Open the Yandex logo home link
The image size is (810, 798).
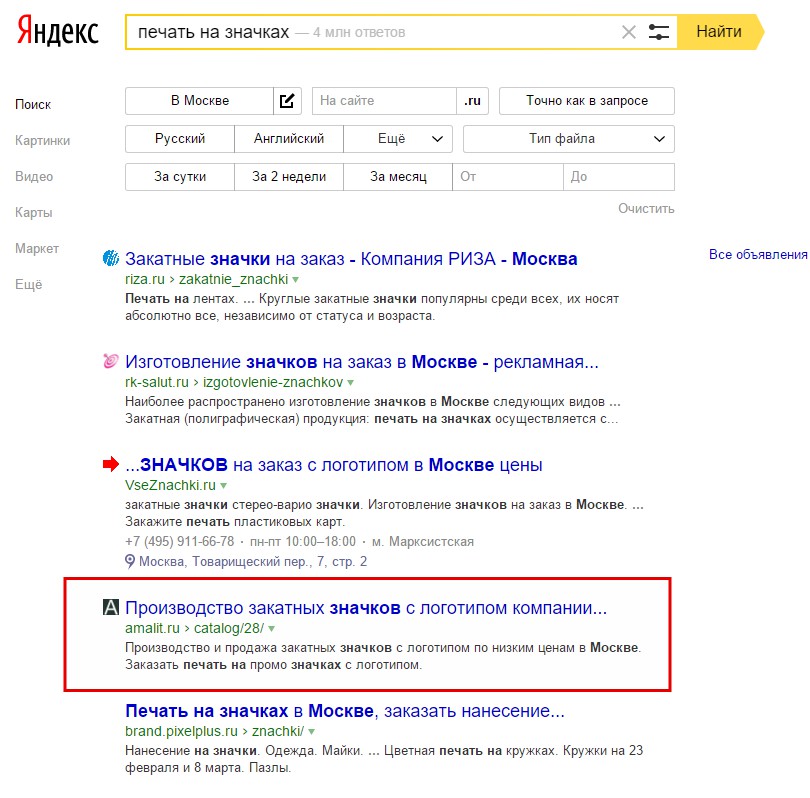coord(58,32)
